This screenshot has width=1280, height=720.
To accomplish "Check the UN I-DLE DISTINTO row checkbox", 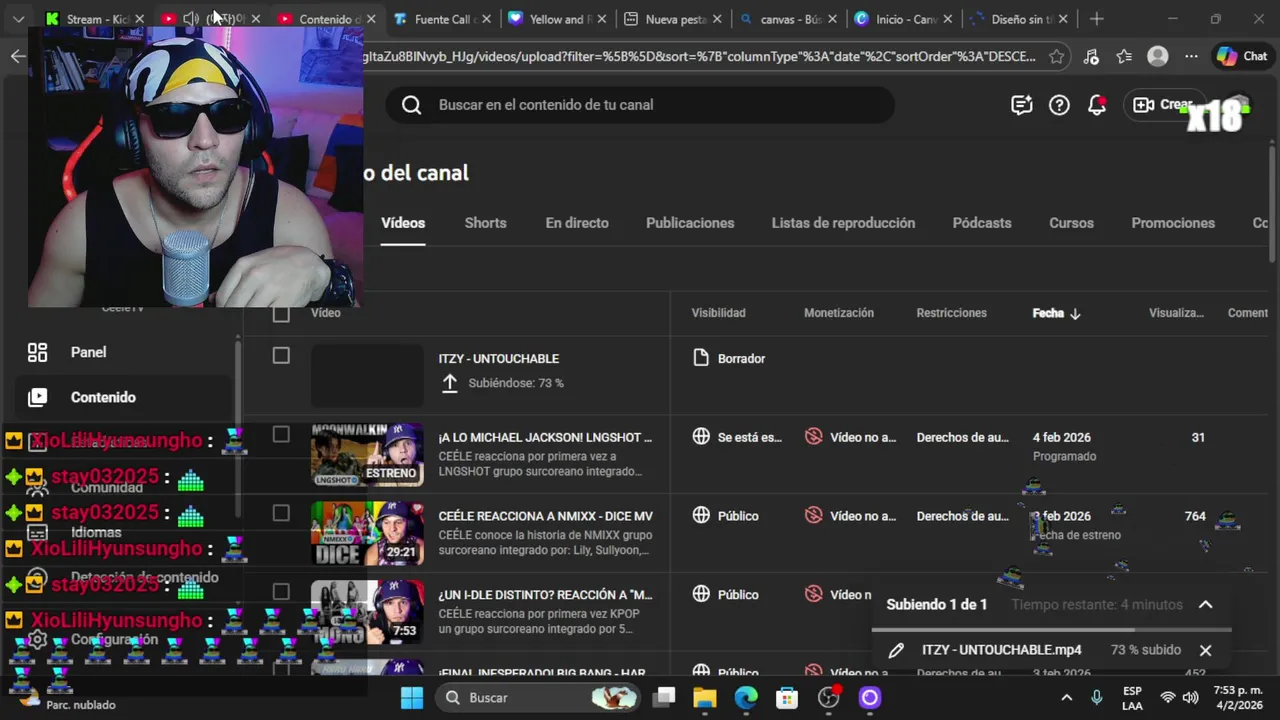I will click(281, 592).
